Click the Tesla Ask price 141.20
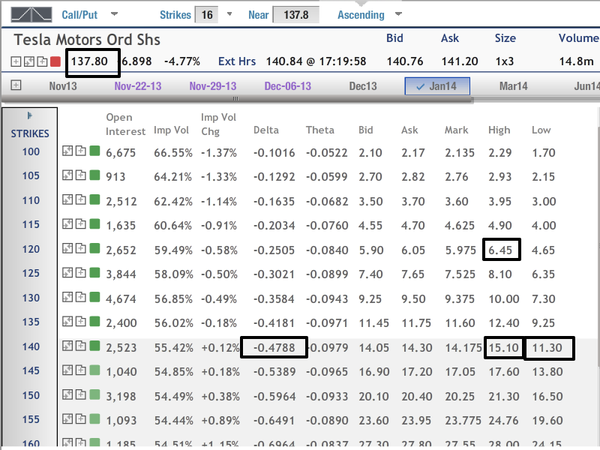The image size is (600, 450). 460,62
